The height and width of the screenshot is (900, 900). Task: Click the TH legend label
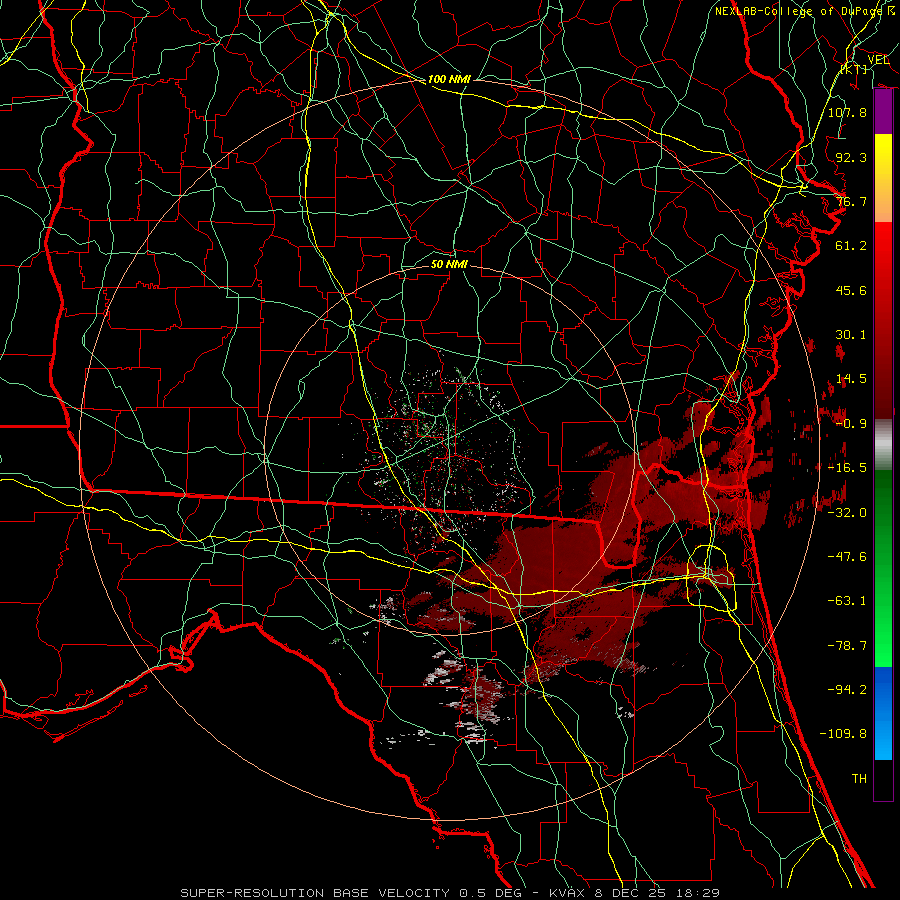859,778
